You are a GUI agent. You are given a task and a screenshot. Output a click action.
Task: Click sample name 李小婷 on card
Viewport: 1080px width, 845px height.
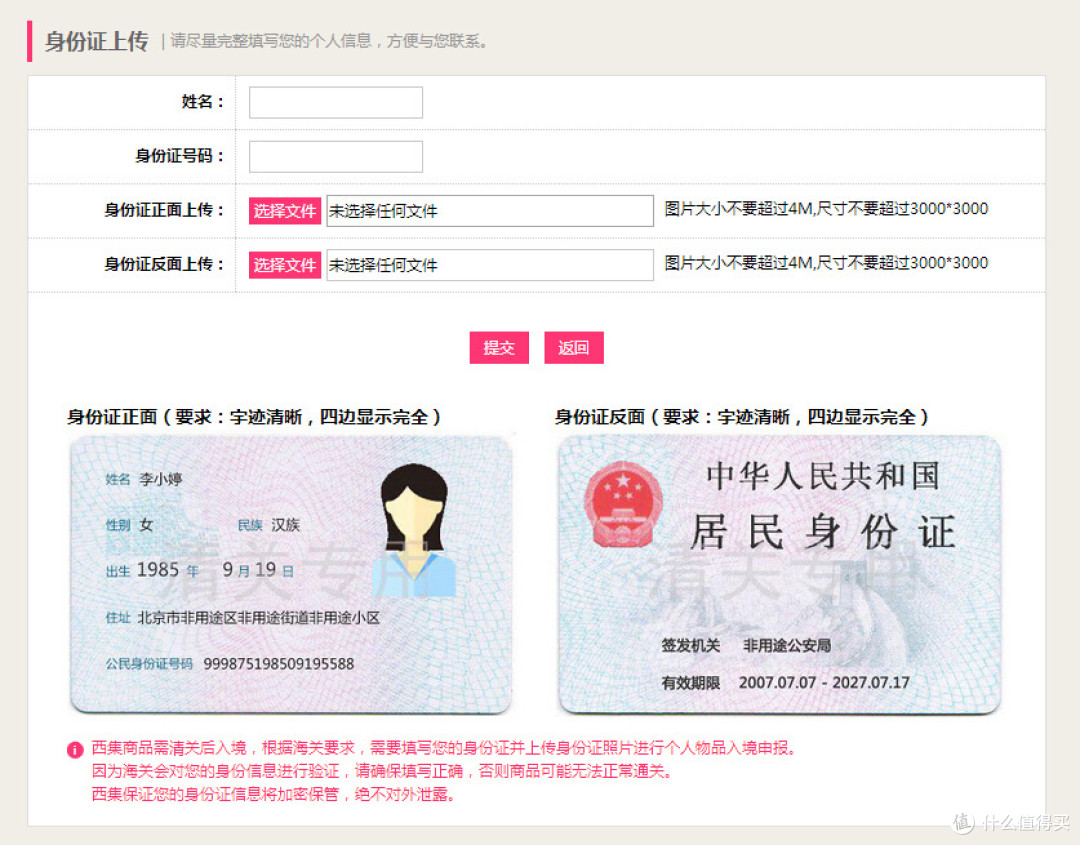160,479
